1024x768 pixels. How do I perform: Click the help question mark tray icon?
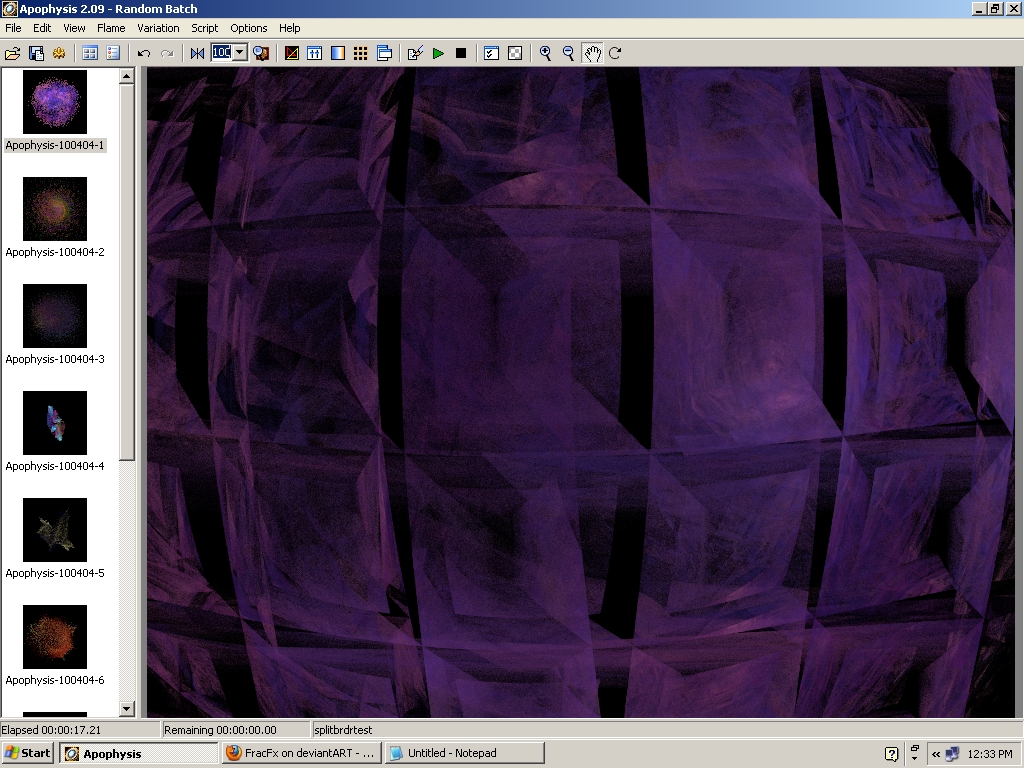[891, 754]
